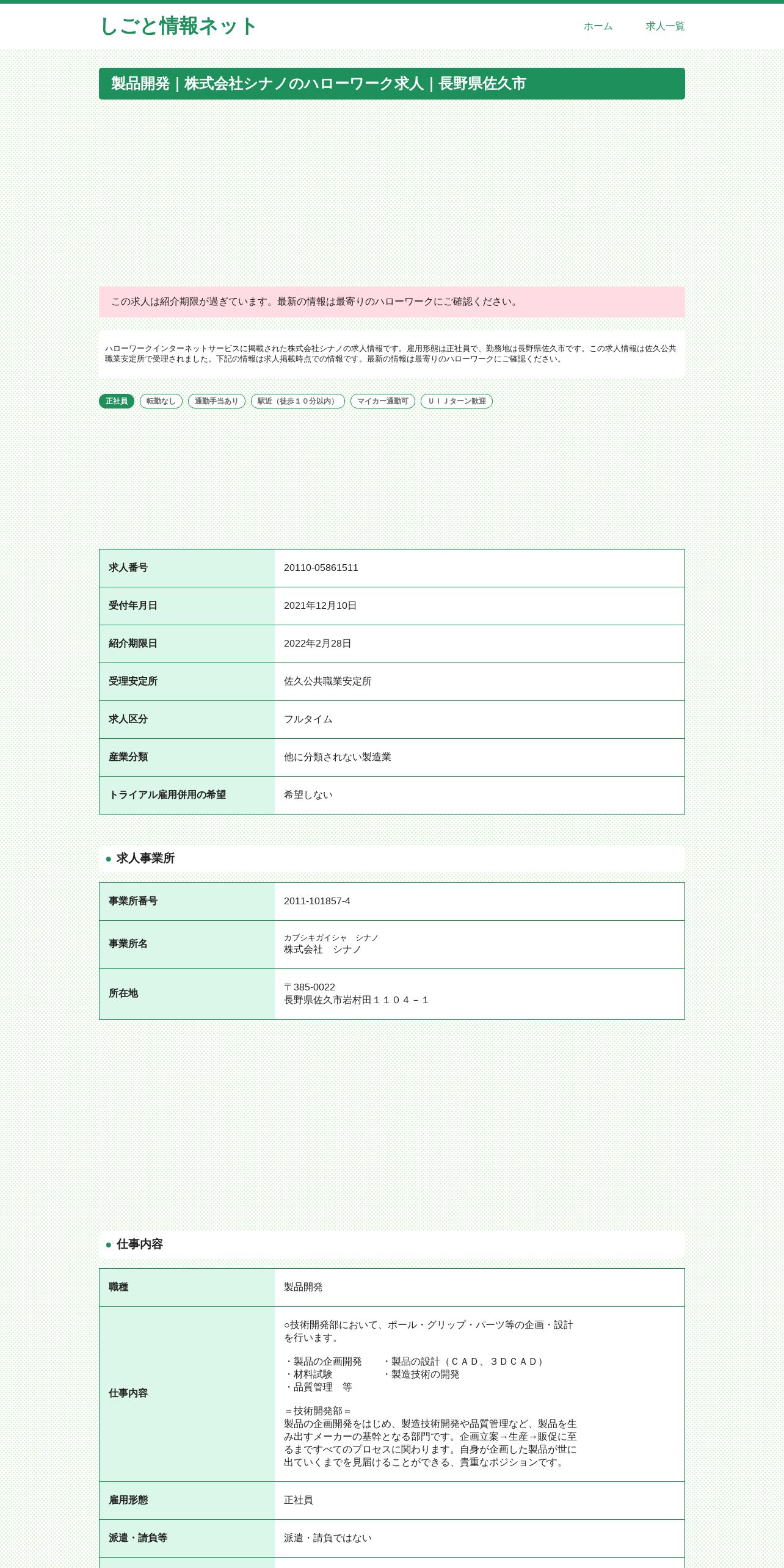The height and width of the screenshot is (1568, 784).
Task: Select company name 株式会社 シナノ
Action: [323, 949]
